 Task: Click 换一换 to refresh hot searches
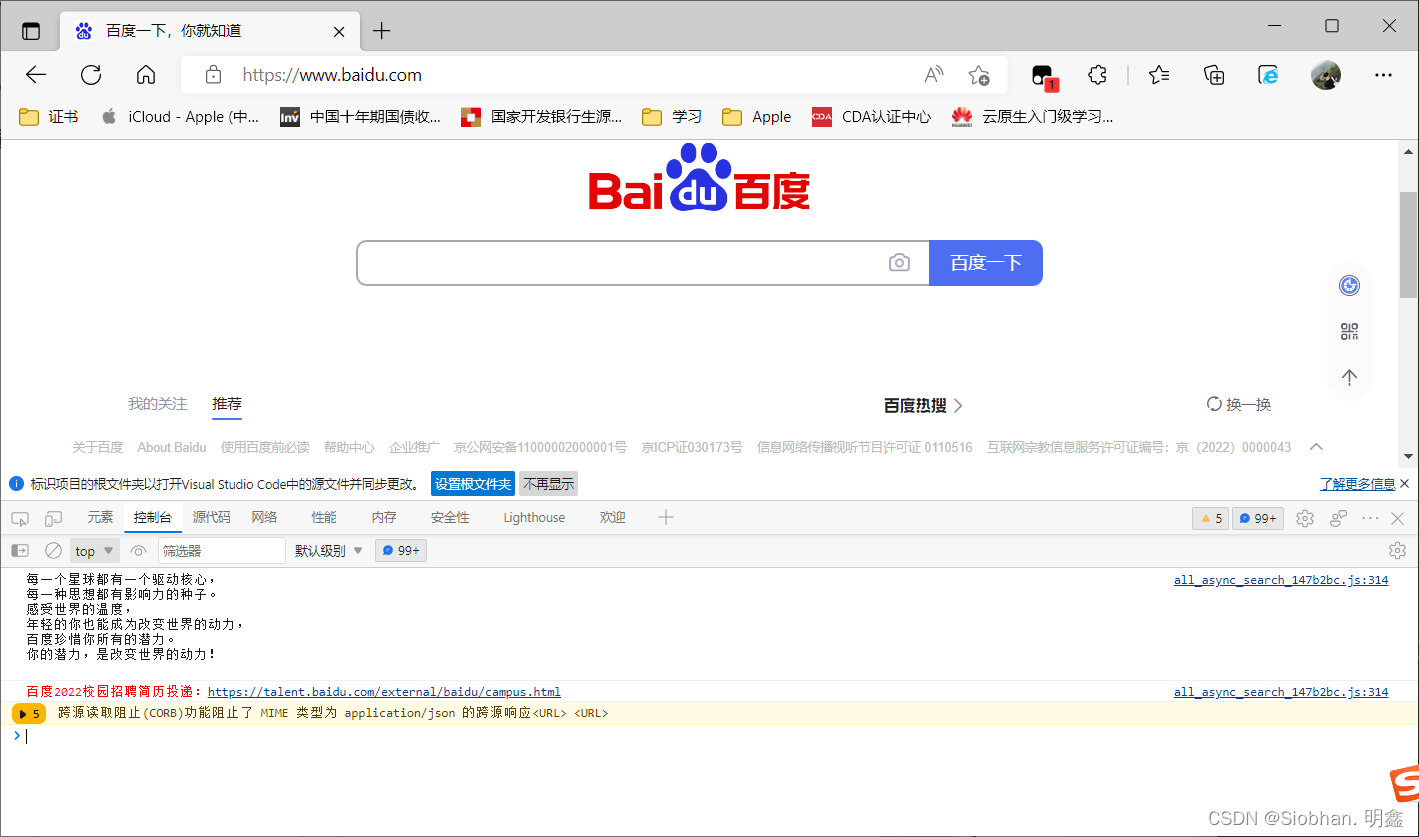pyautogui.click(x=1239, y=404)
